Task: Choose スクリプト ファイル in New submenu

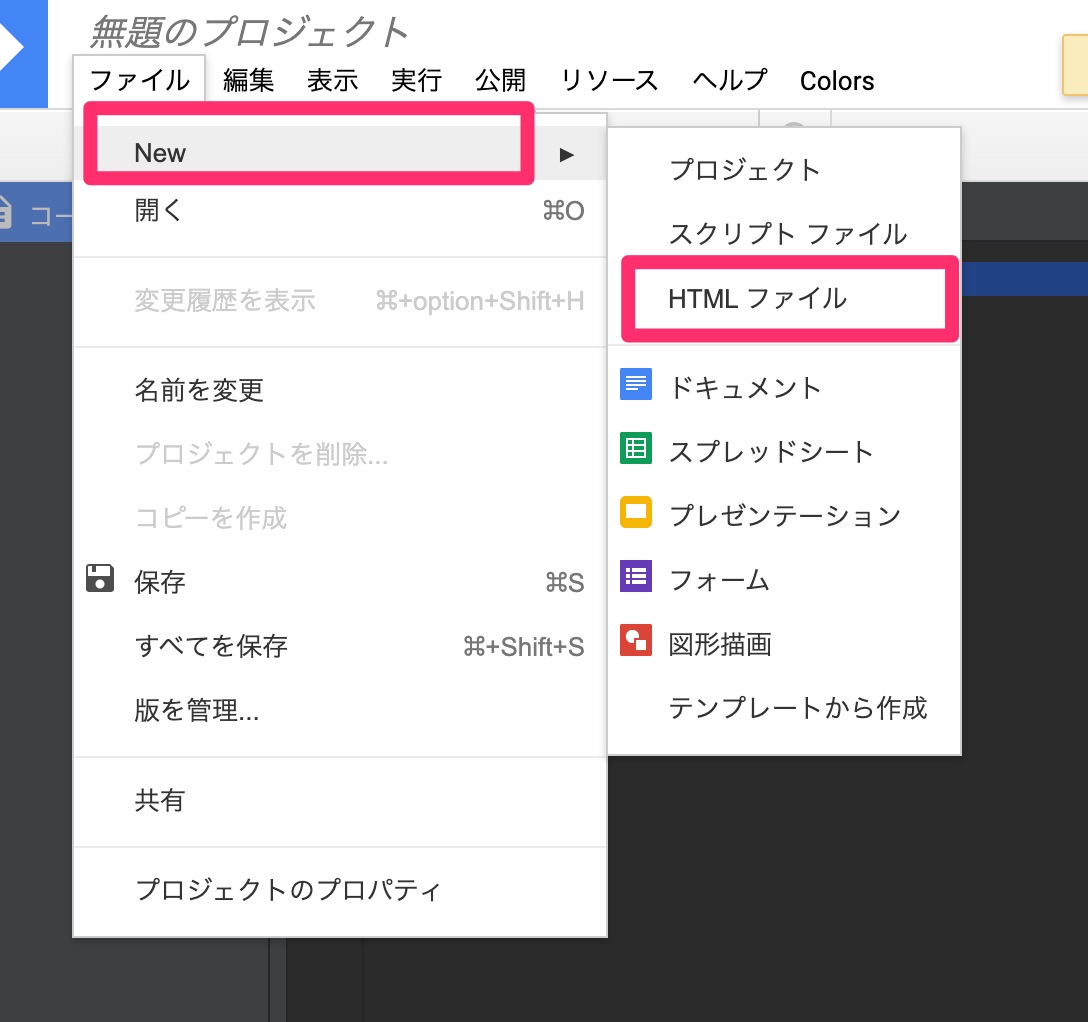Action: (x=787, y=234)
